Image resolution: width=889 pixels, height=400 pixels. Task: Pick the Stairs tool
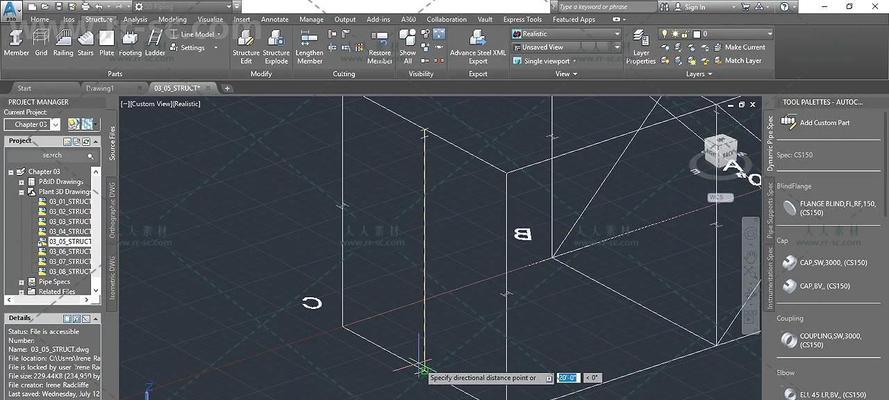pyautogui.click(x=85, y=41)
